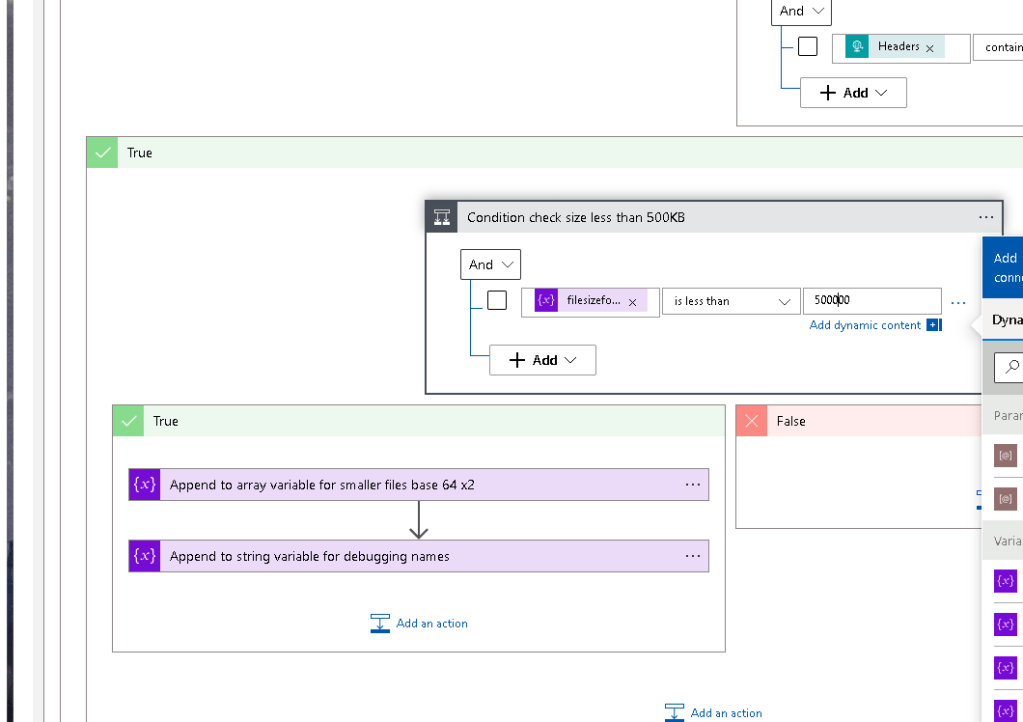Viewport: 1023px width, 722px height.
Task: Click the variable icon of 'Append to array variable for smaller files'
Action: tap(144, 485)
